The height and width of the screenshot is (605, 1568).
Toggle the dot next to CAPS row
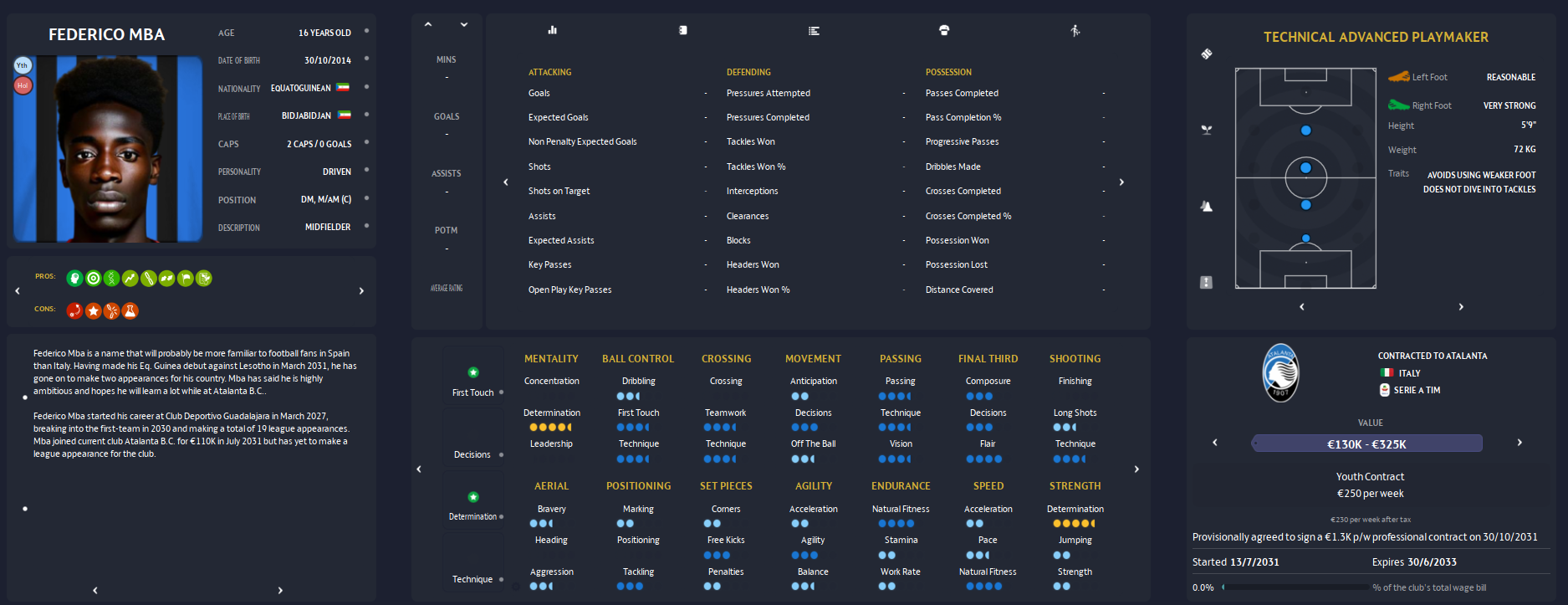pos(366,142)
